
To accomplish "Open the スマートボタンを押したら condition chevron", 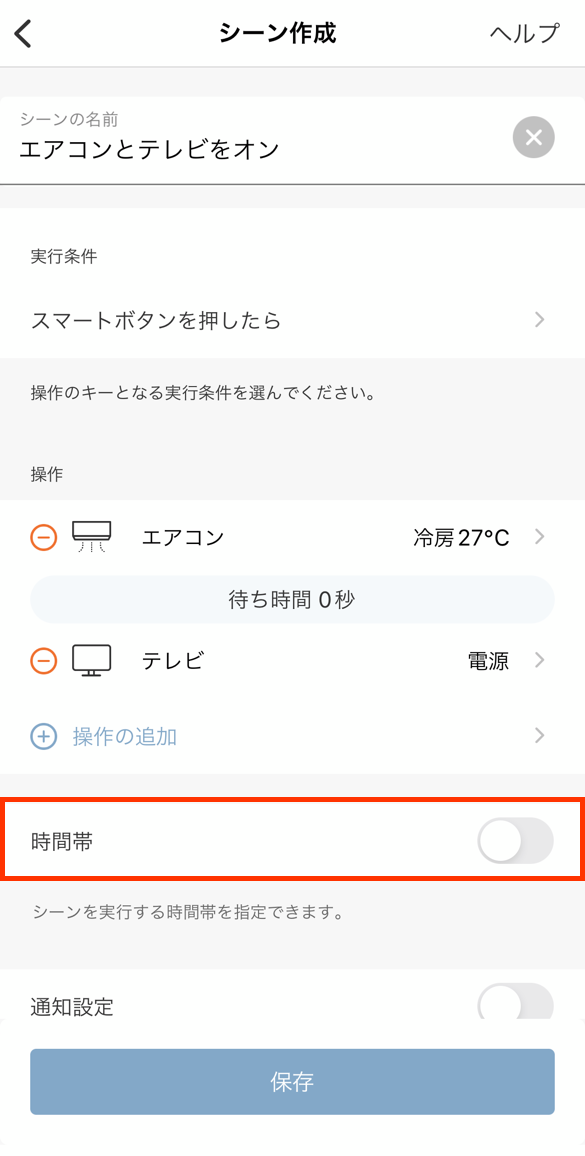I will tap(540, 320).
